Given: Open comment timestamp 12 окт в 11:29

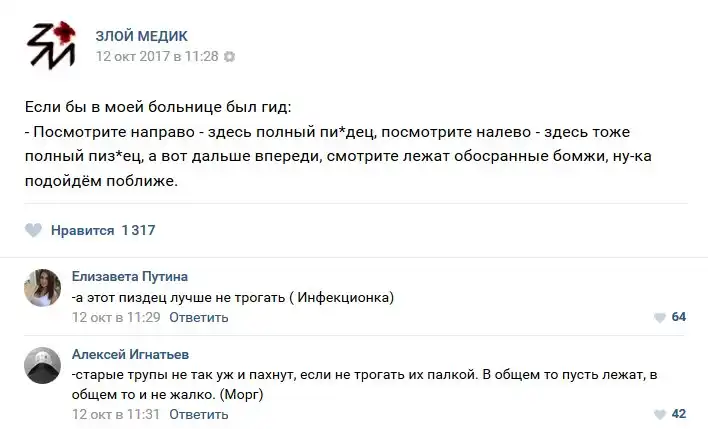Looking at the screenshot, I should click(116, 317).
